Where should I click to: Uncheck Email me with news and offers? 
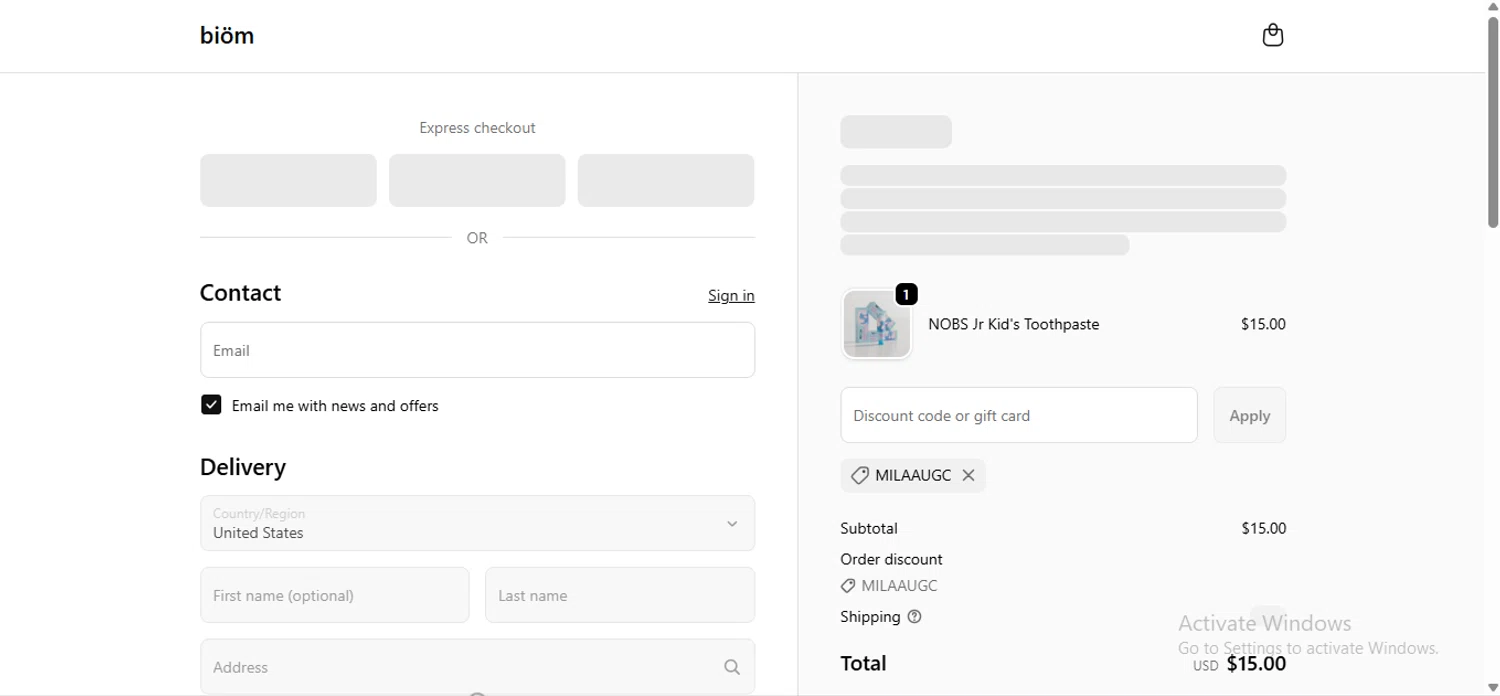tap(211, 405)
